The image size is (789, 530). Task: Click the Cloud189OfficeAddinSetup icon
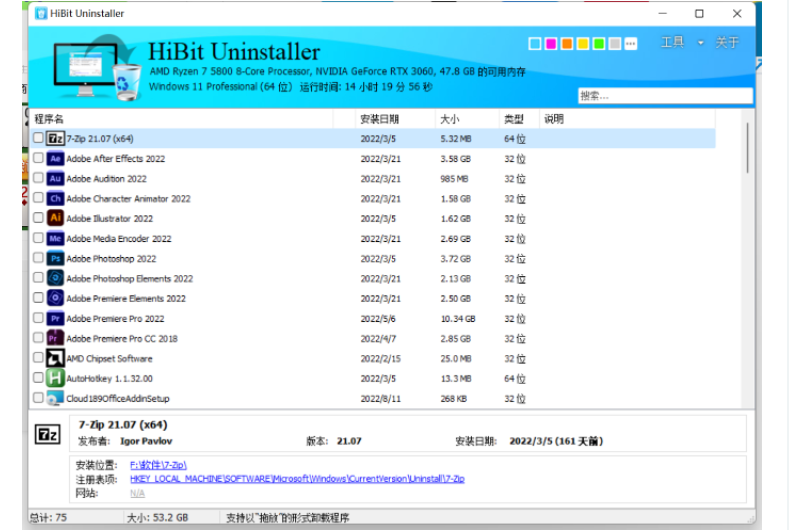tap(55, 399)
